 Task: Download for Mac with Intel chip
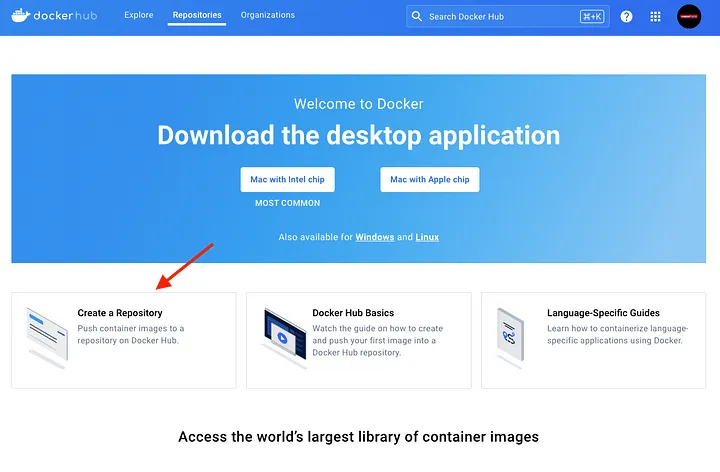pyautogui.click(x=287, y=180)
